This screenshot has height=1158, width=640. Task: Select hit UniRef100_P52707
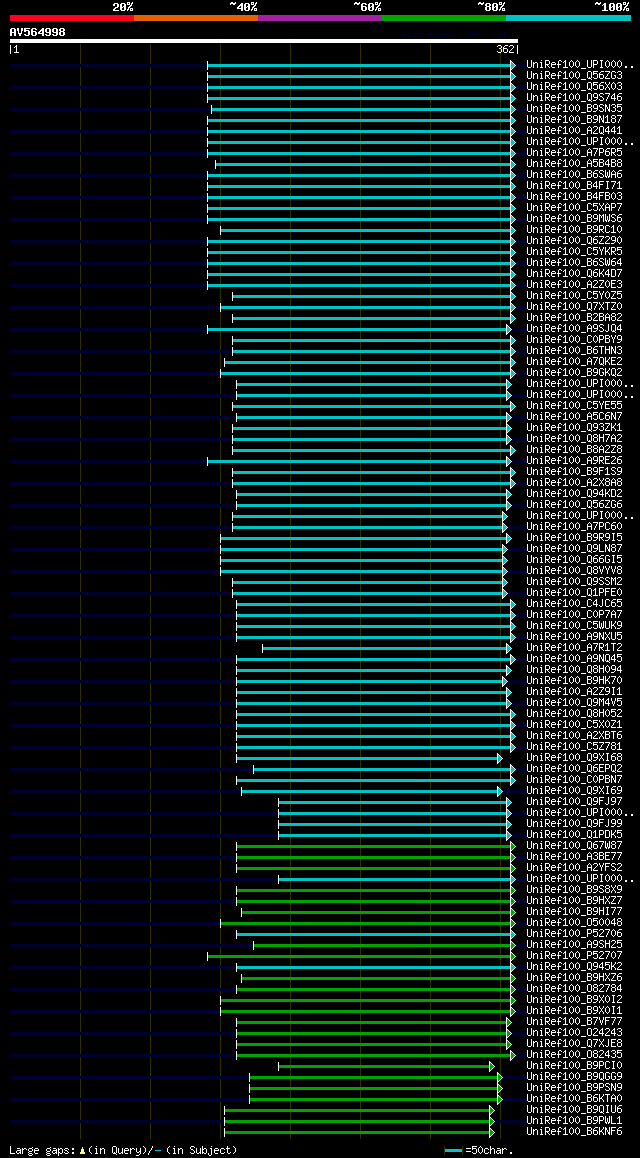tap(574, 956)
